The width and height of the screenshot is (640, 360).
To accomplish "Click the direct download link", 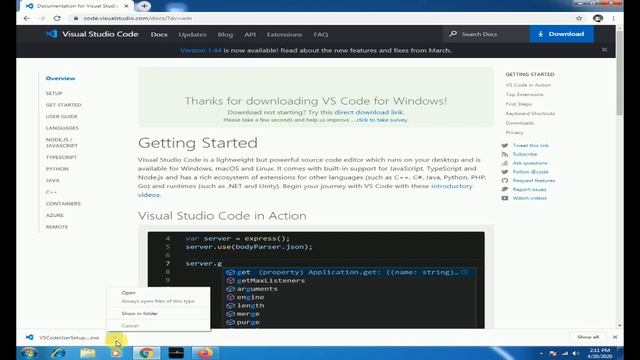I will 369,112.
